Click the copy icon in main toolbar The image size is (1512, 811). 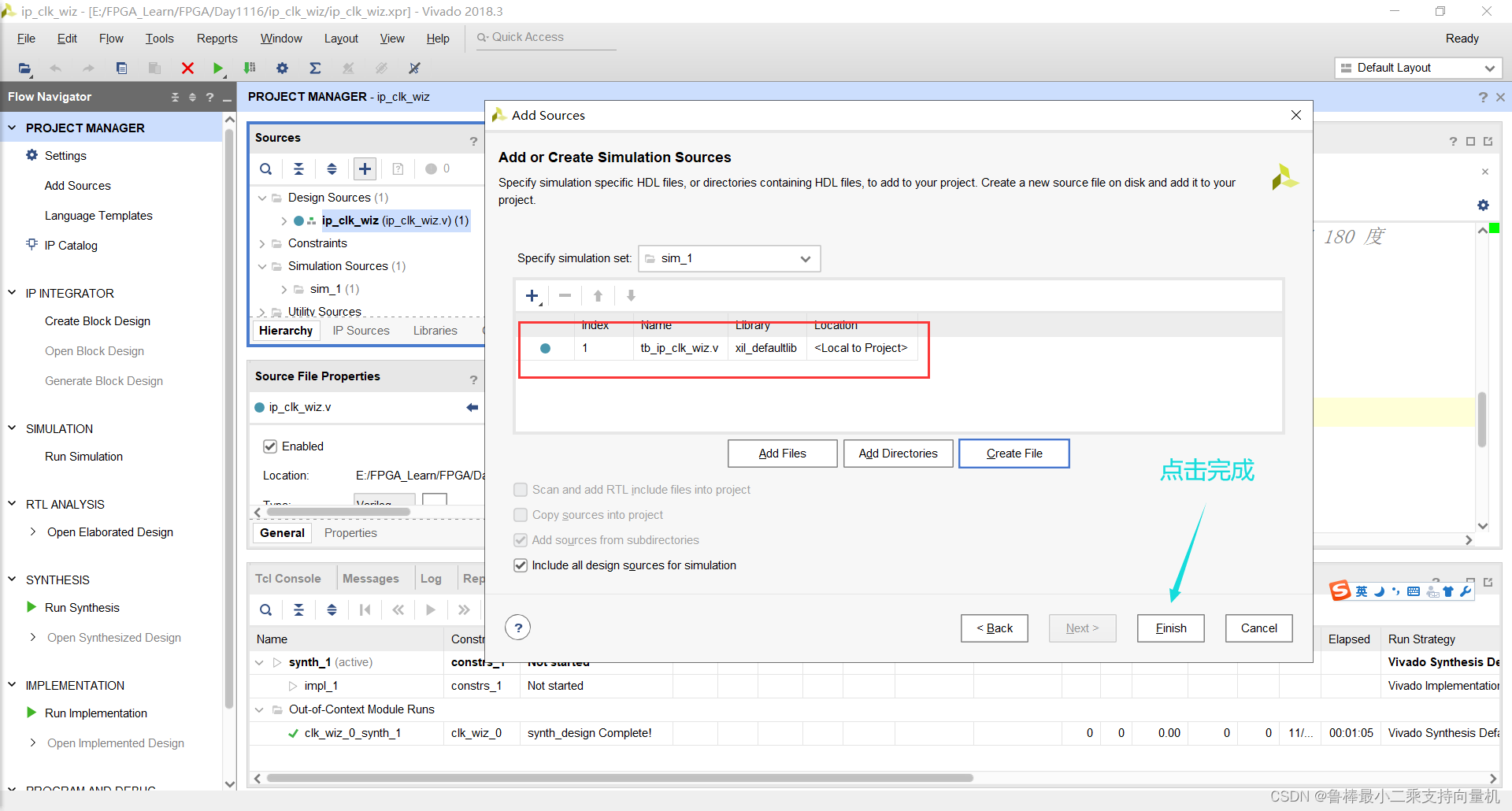(x=121, y=69)
